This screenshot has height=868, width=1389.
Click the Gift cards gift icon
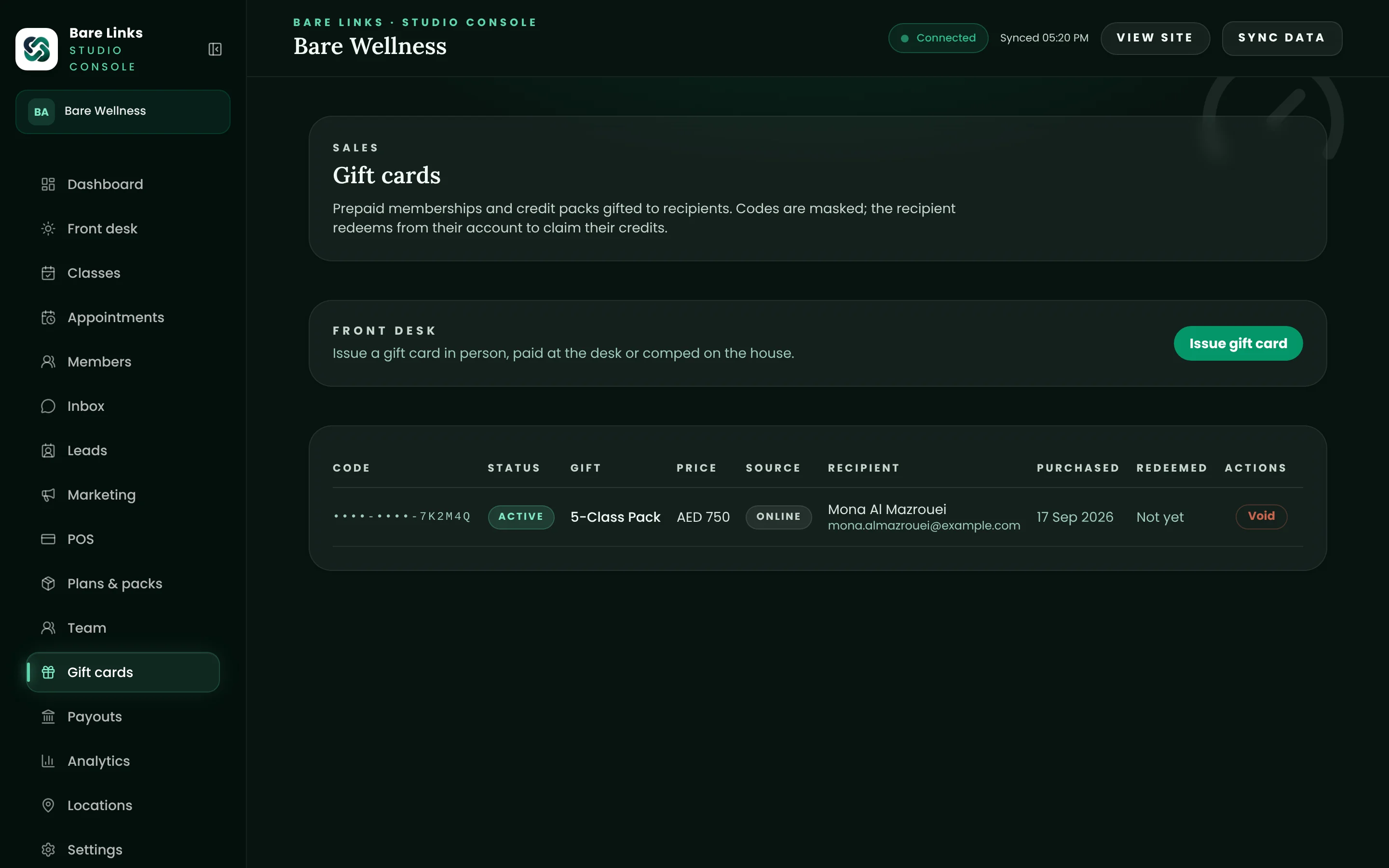click(x=48, y=672)
